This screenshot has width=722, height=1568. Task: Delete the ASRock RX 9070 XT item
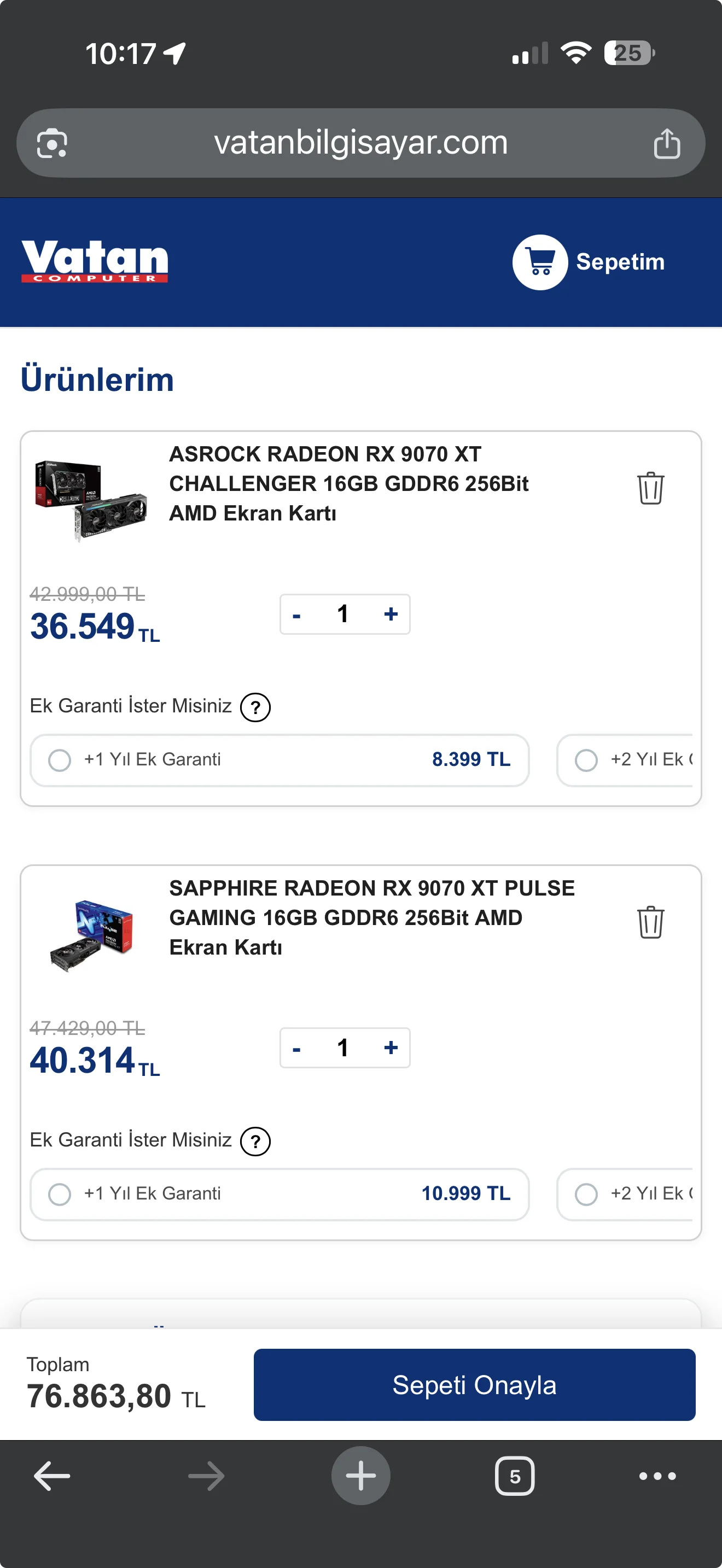point(650,488)
